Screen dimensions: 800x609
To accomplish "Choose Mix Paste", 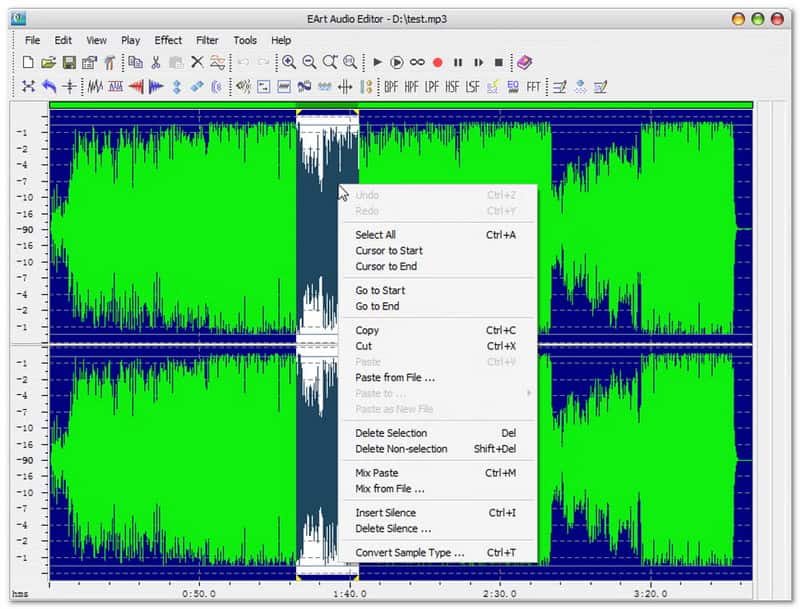I will [x=437, y=473].
